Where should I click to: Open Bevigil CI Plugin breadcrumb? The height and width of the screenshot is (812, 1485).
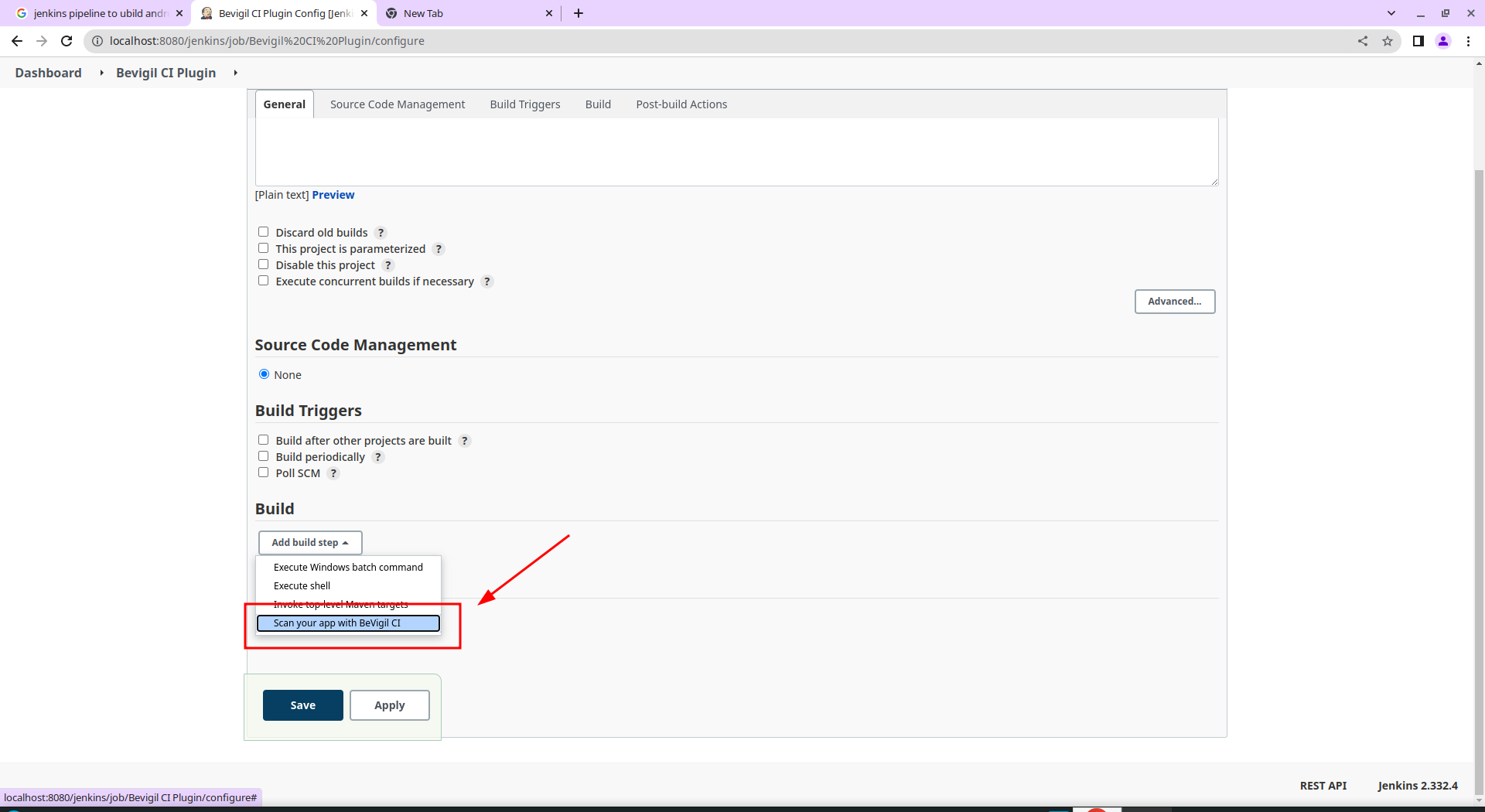(166, 73)
